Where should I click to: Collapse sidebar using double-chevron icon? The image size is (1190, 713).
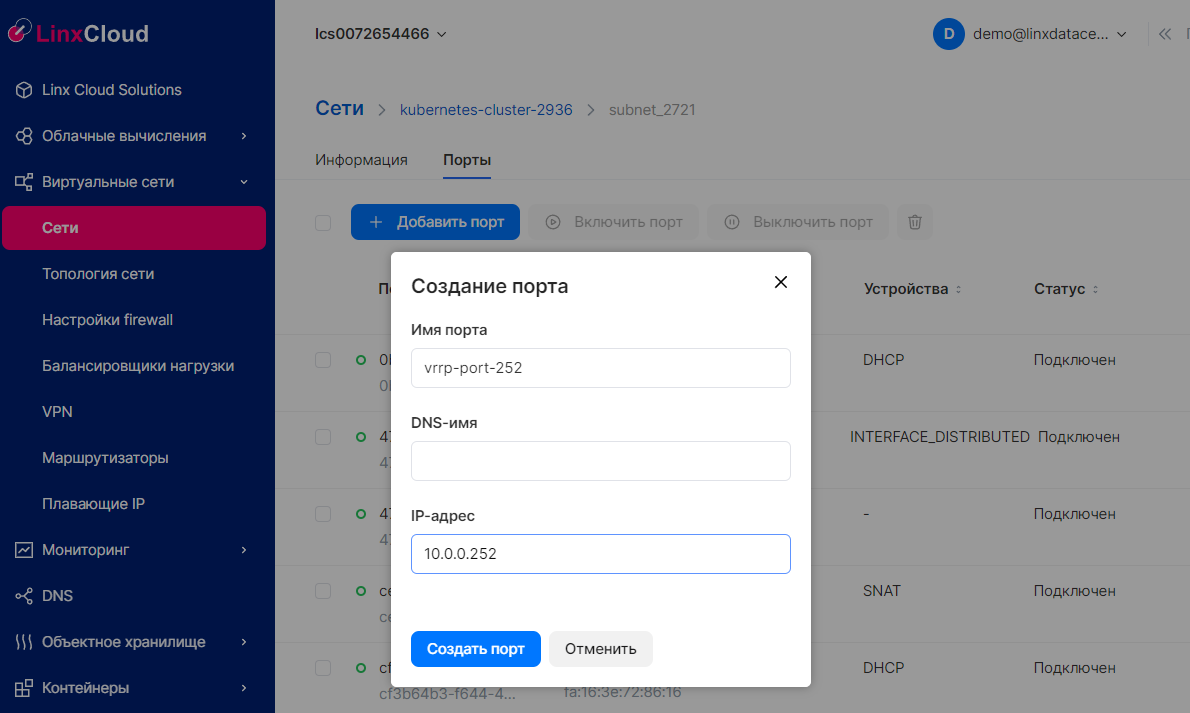click(x=1164, y=34)
